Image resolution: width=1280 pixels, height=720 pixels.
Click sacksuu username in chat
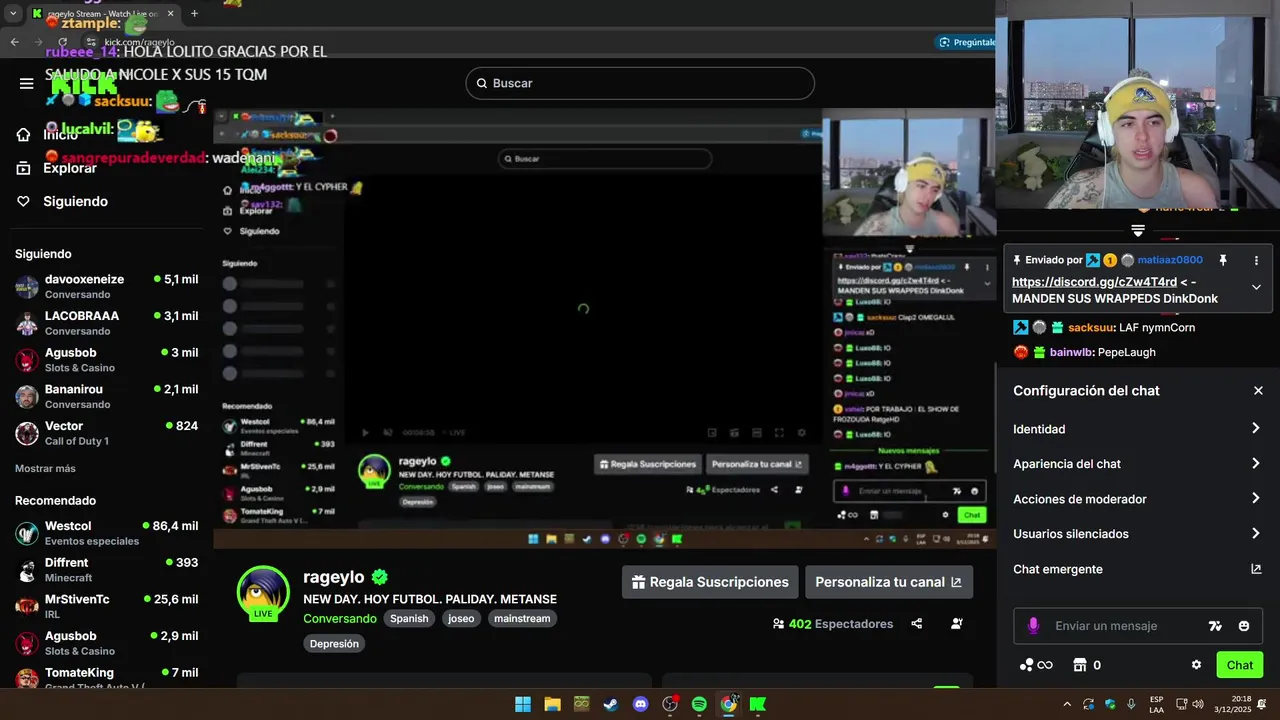pyautogui.click(x=1090, y=327)
